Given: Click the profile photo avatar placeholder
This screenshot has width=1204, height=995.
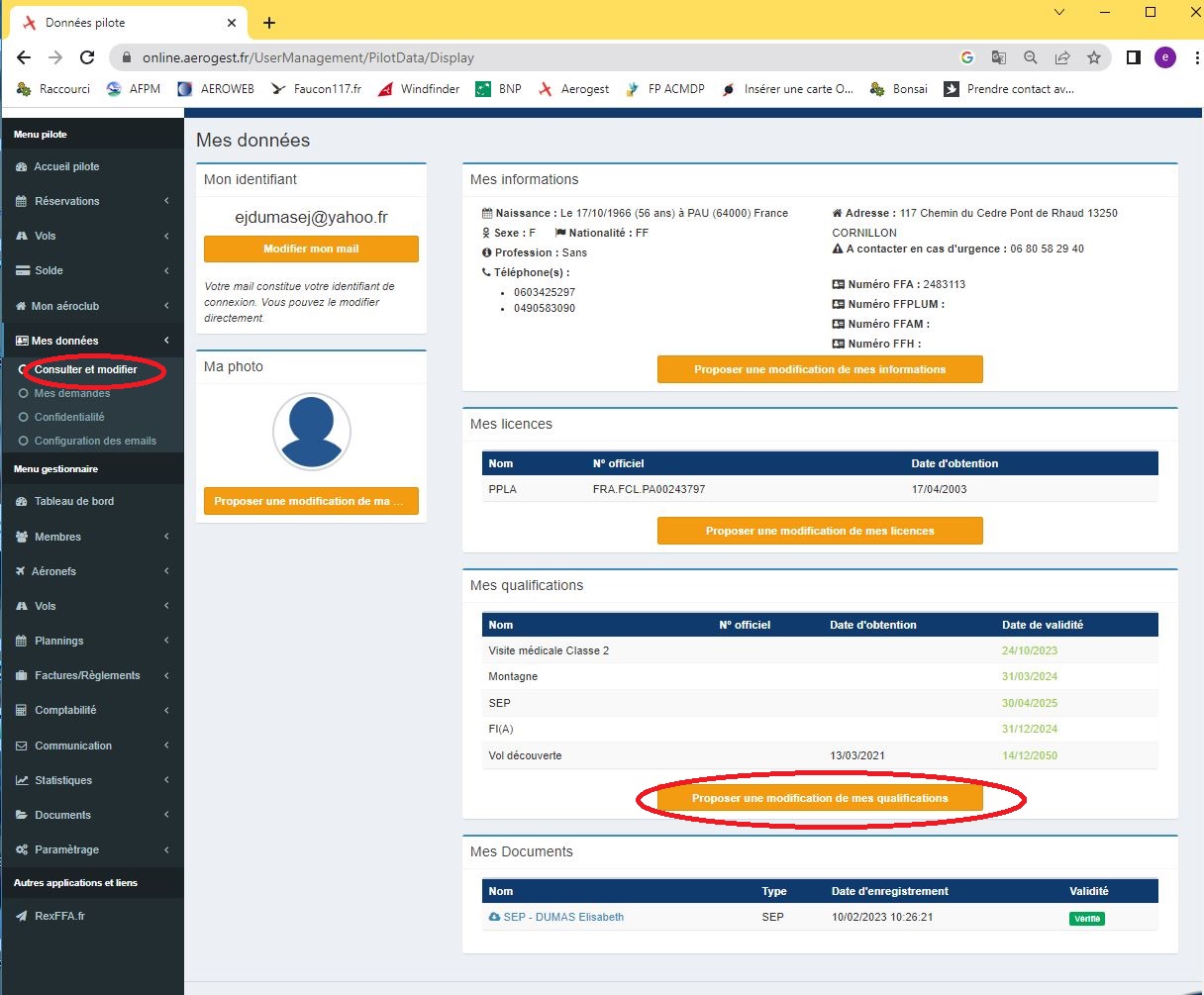Looking at the screenshot, I should click(311, 432).
